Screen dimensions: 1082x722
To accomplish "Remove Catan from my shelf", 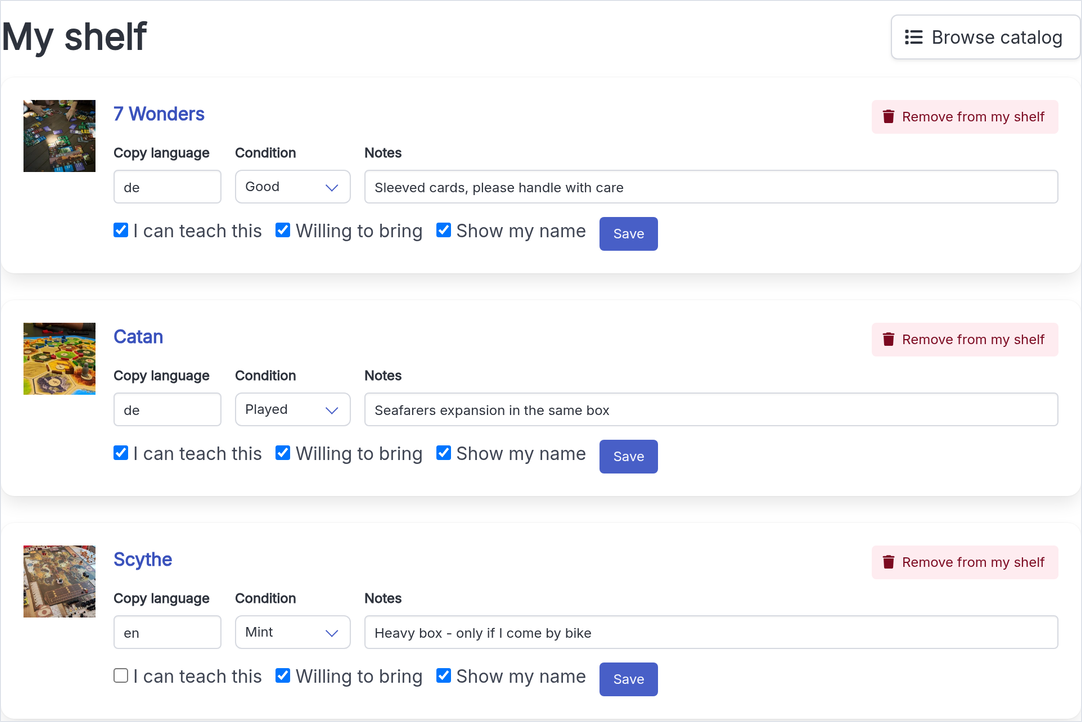I will tap(965, 340).
